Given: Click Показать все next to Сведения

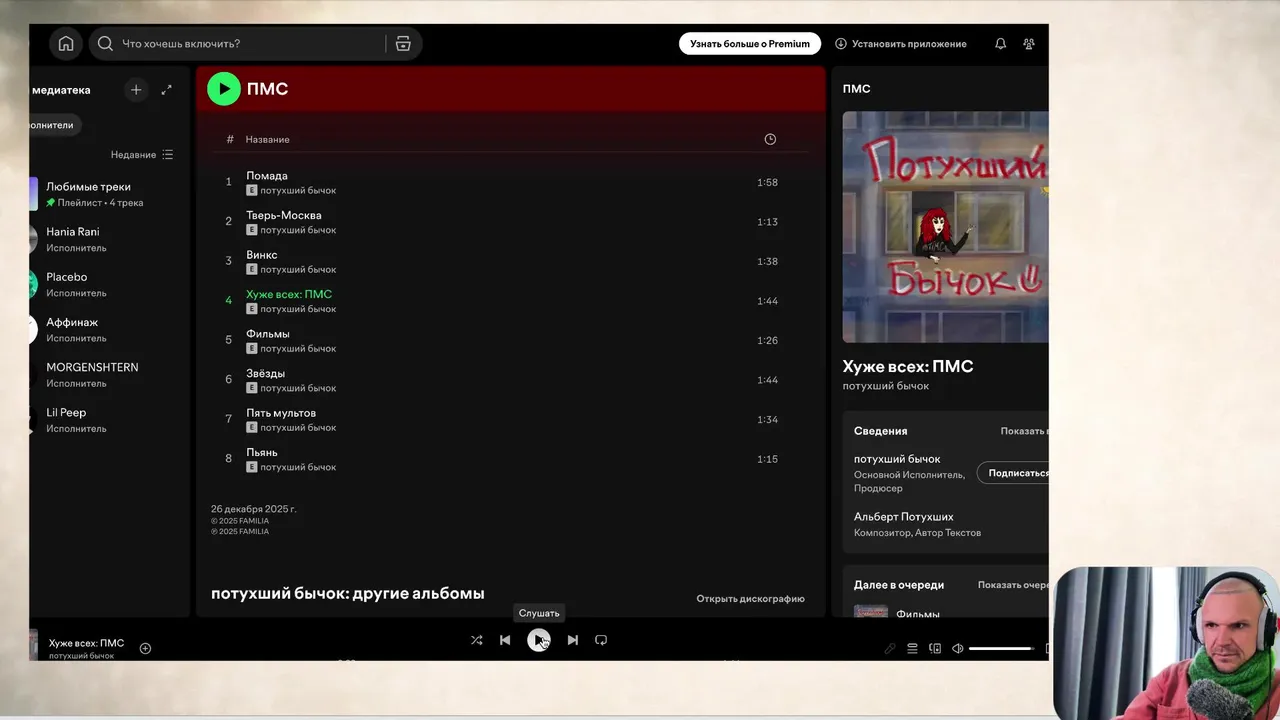Looking at the screenshot, I should [x=1025, y=431].
